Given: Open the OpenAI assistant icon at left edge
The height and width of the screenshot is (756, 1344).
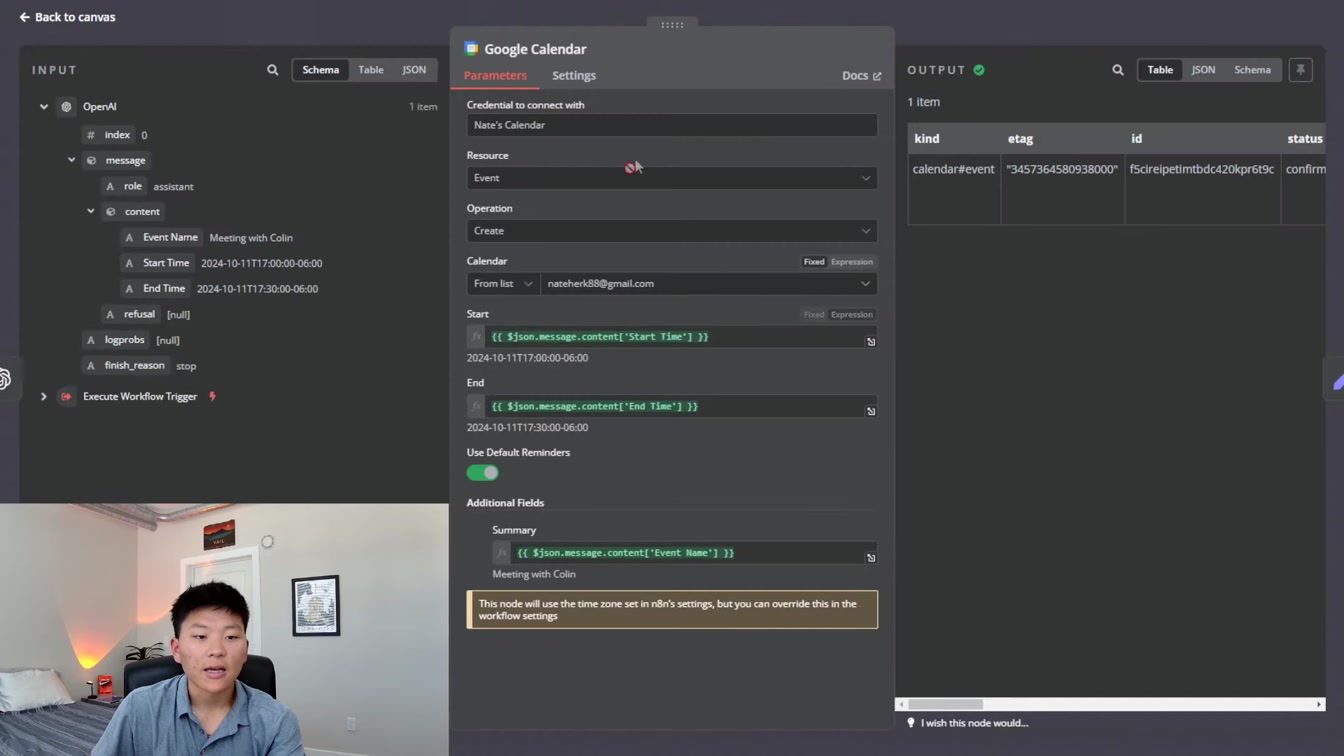Looking at the screenshot, I should point(5,379).
